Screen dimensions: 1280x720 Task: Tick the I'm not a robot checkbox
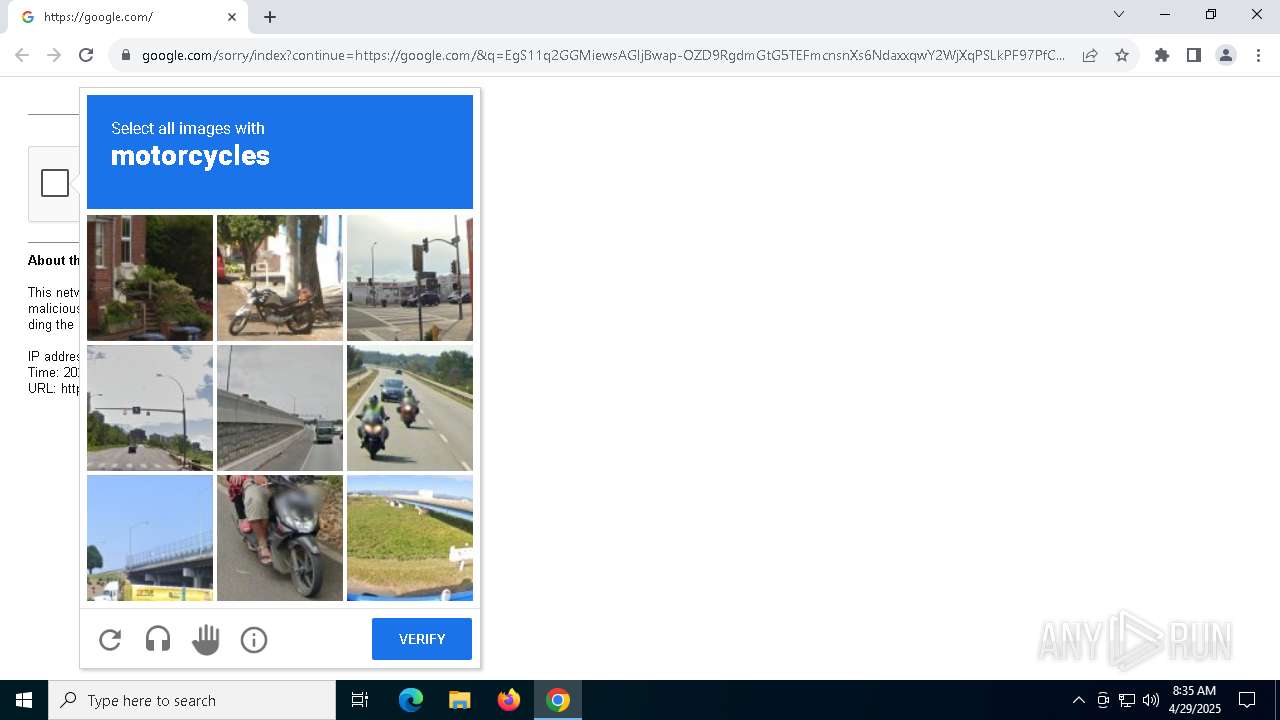[x=55, y=183]
